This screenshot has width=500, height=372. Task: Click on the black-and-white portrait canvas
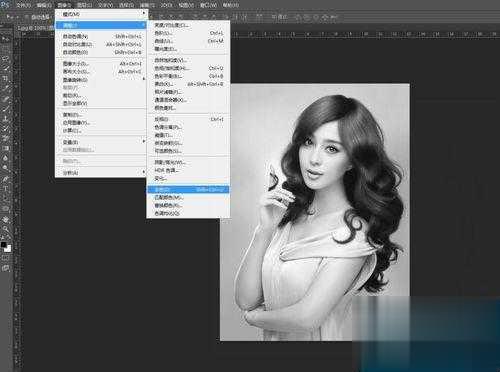click(315, 212)
